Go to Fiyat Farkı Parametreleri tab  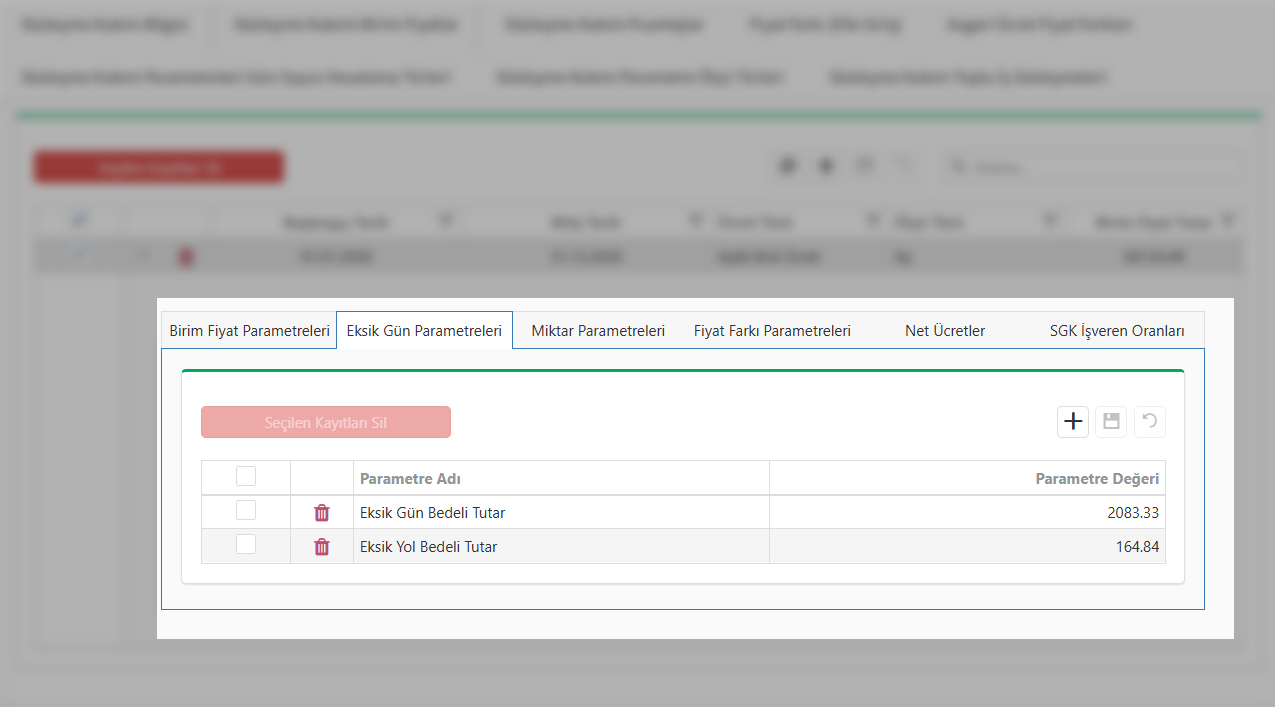click(x=772, y=331)
